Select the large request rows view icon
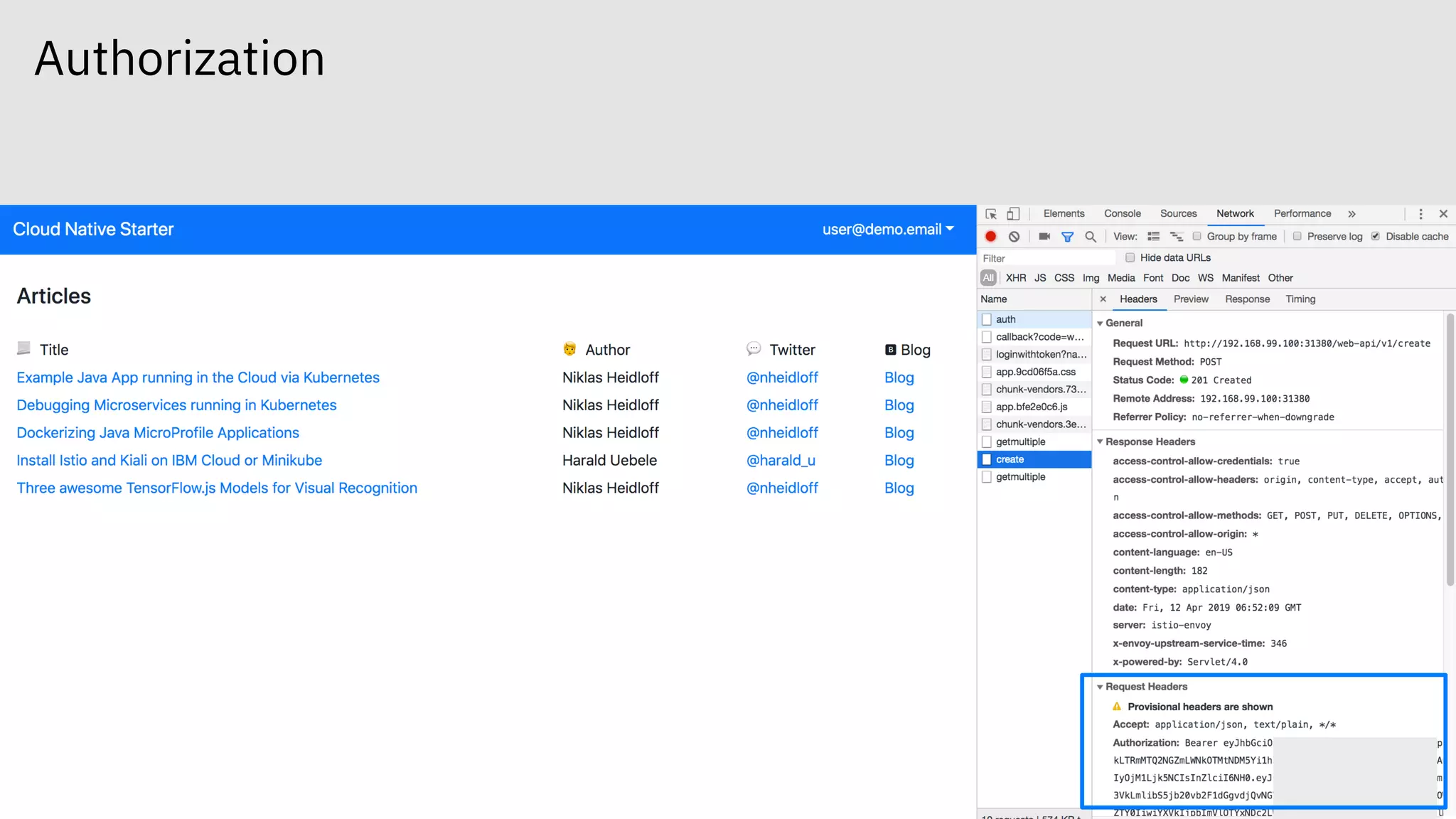The width and height of the screenshot is (1456, 819). pos(1153,237)
